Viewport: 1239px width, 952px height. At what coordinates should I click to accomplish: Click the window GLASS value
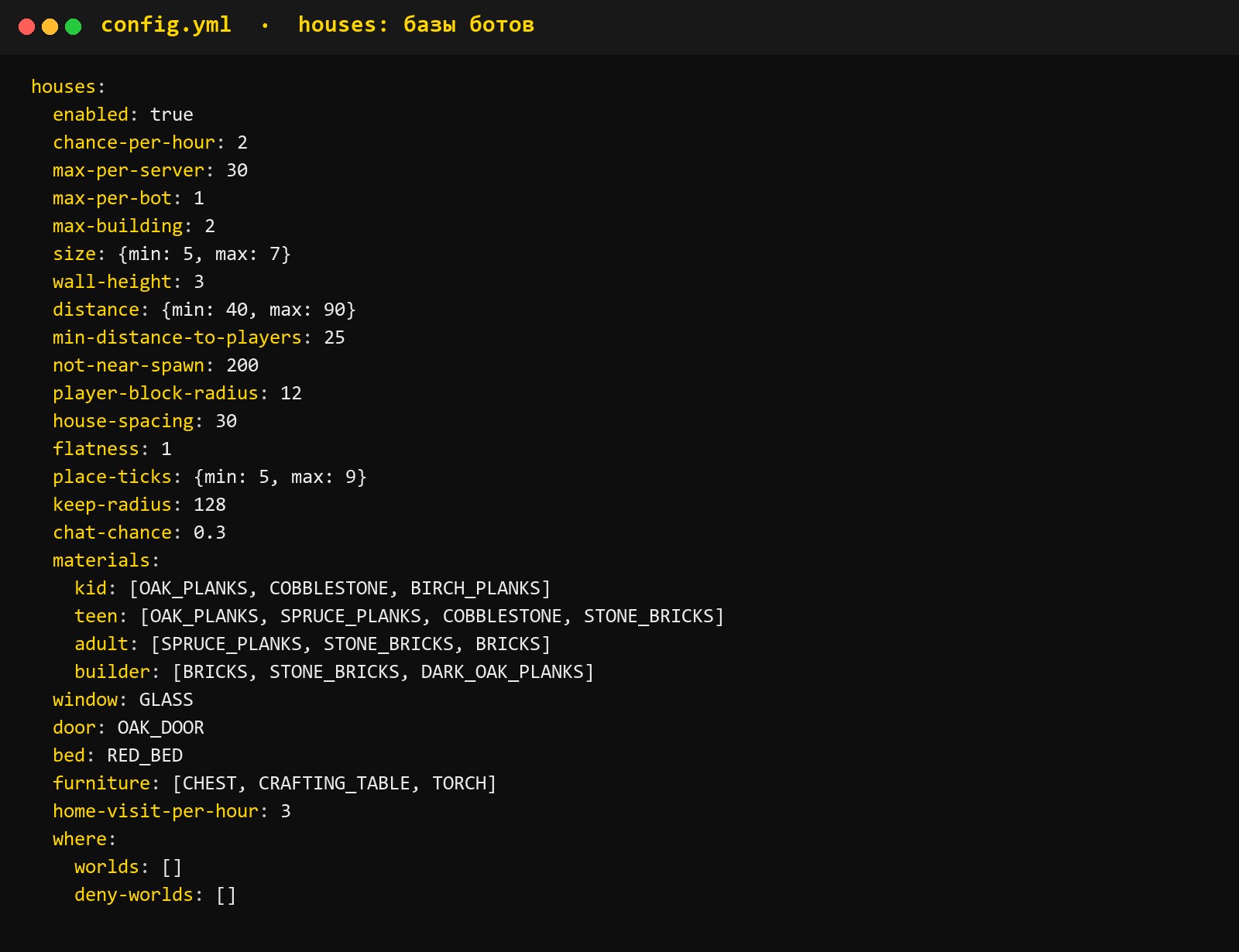click(166, 700)
